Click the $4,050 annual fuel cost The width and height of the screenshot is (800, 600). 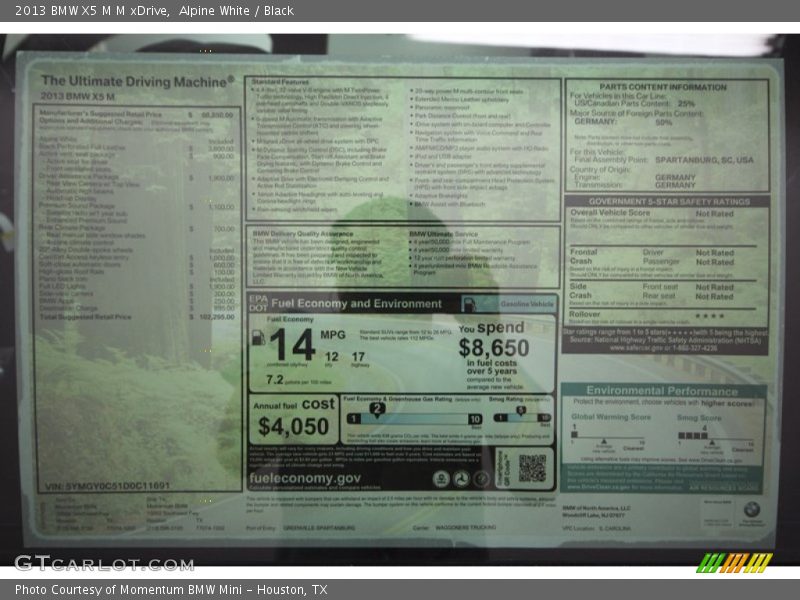tap(293, 426)
